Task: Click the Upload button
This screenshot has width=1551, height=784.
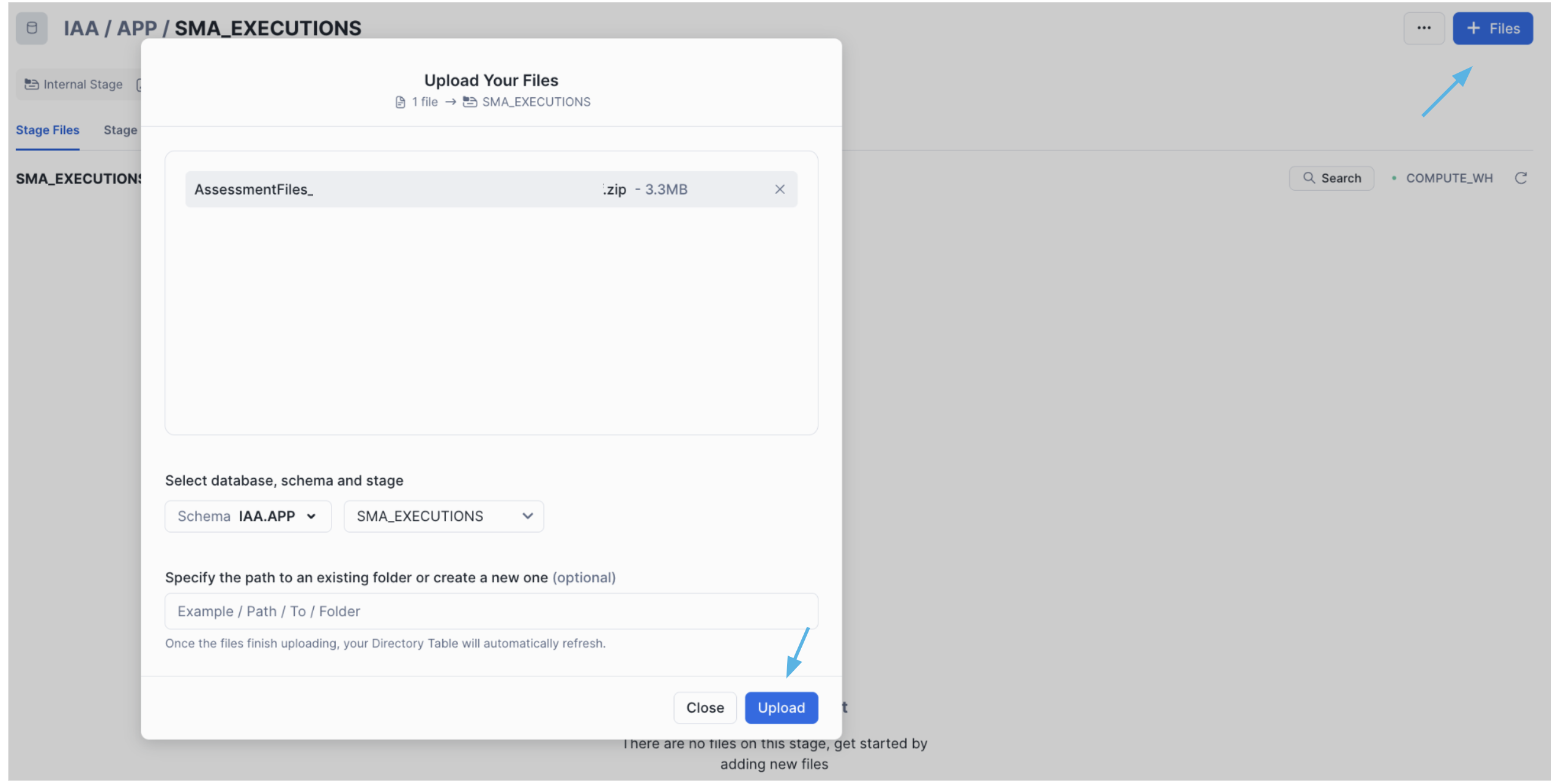Action: (x=781, y=708)
